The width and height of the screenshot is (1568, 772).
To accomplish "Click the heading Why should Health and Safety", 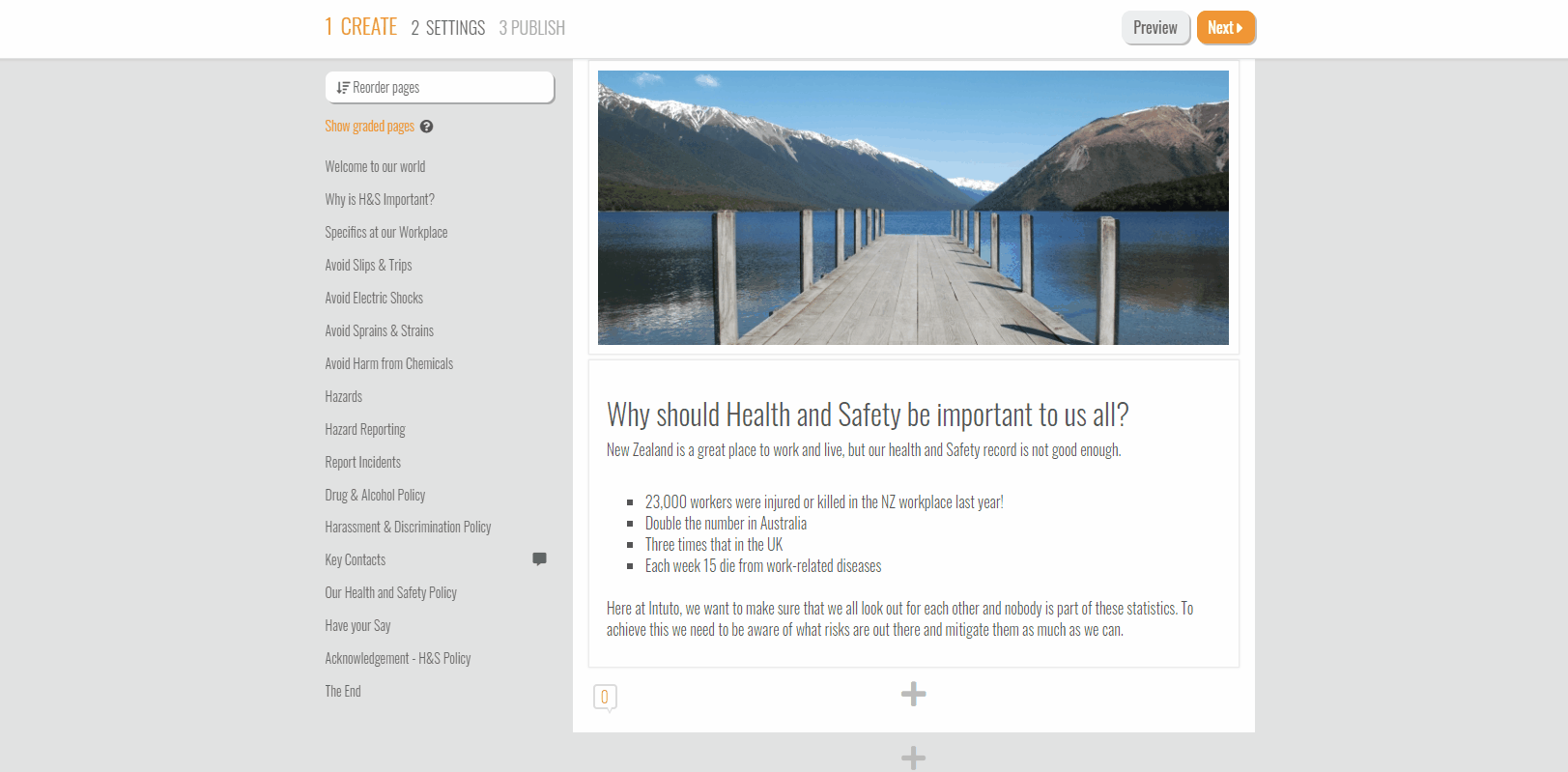I will pos(868,415).
